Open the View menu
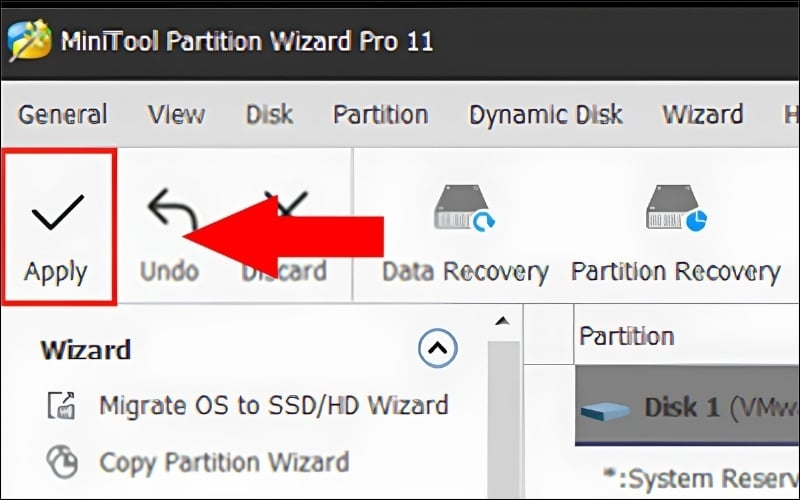Viewport: 800px width, 500px height. coord(176,114)
